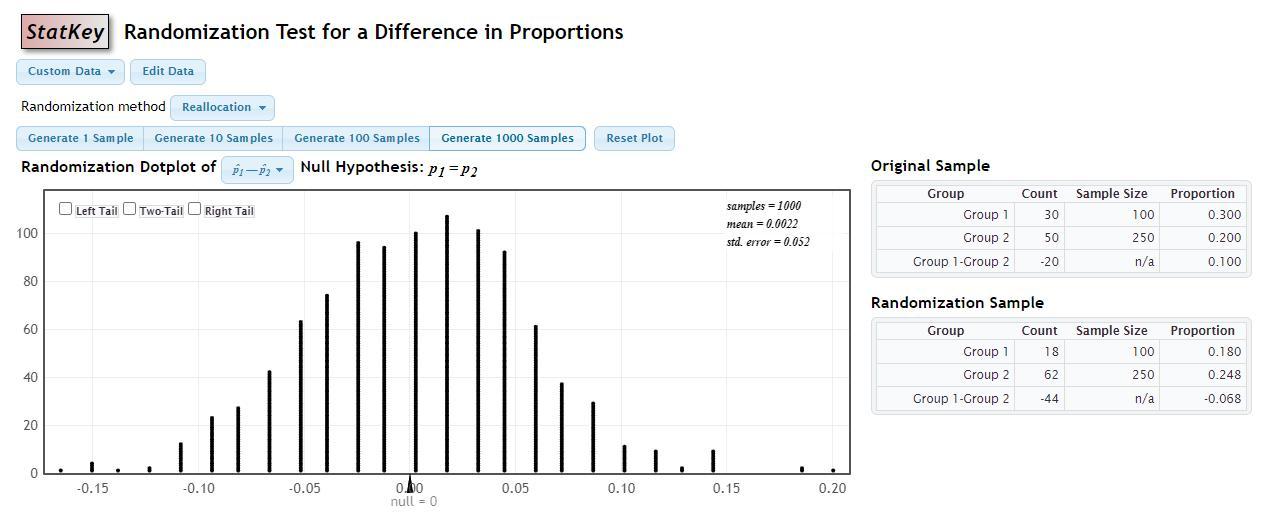Click the rightmost dot near 0.20
Image resolution: width=1272 pixels, height=530 pixels.
(833, 470)
